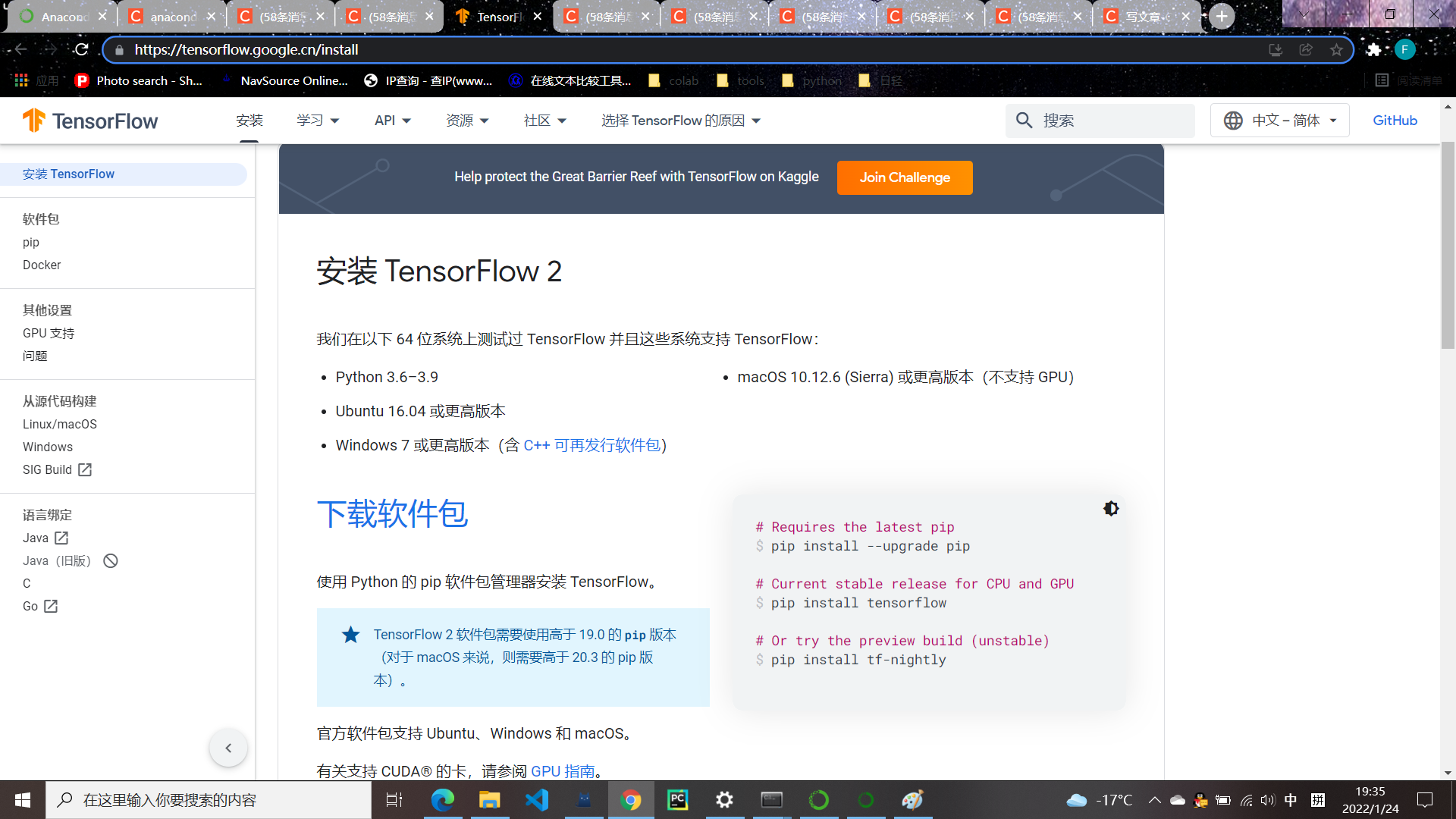1456x819 pixels.
Task: Open Settings gear on taskbar
Action: pyautogui.click(x=725, y=800)
